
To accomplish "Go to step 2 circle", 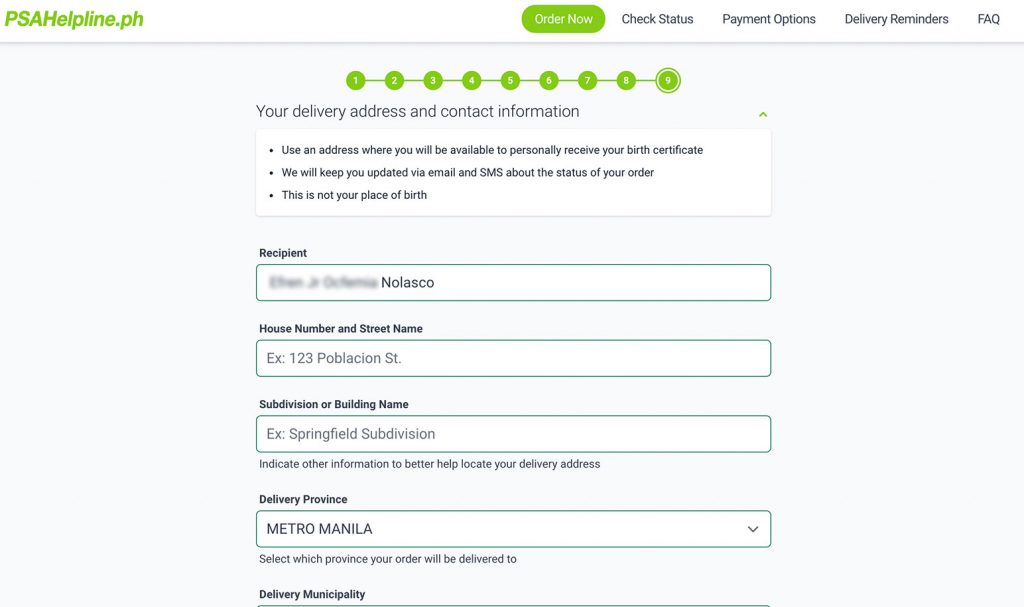I will coord(394,80).
